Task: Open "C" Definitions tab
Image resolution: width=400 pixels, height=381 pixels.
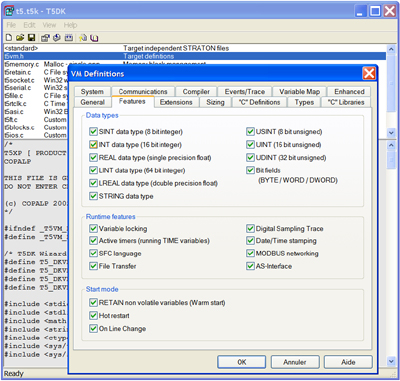Action: pos(259,102)
